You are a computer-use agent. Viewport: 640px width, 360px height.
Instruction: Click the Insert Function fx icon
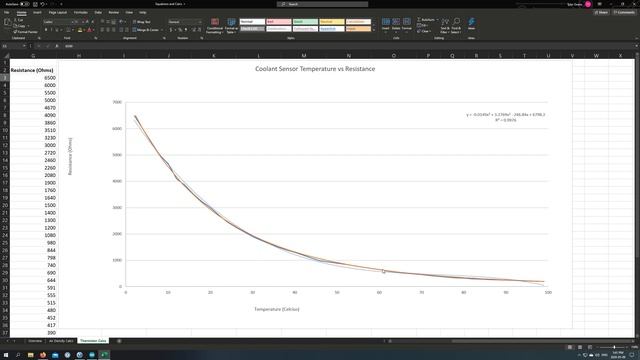point(56,46)
